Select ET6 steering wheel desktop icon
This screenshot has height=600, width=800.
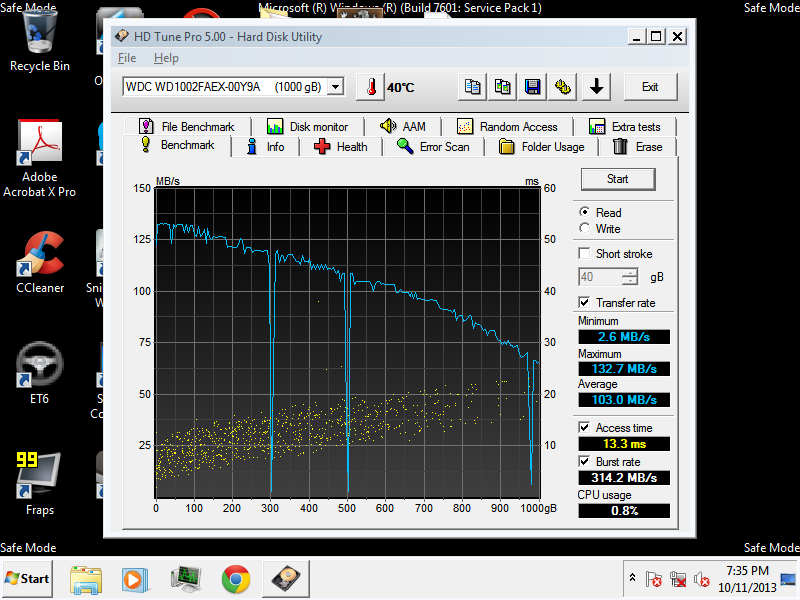(40, 373)
